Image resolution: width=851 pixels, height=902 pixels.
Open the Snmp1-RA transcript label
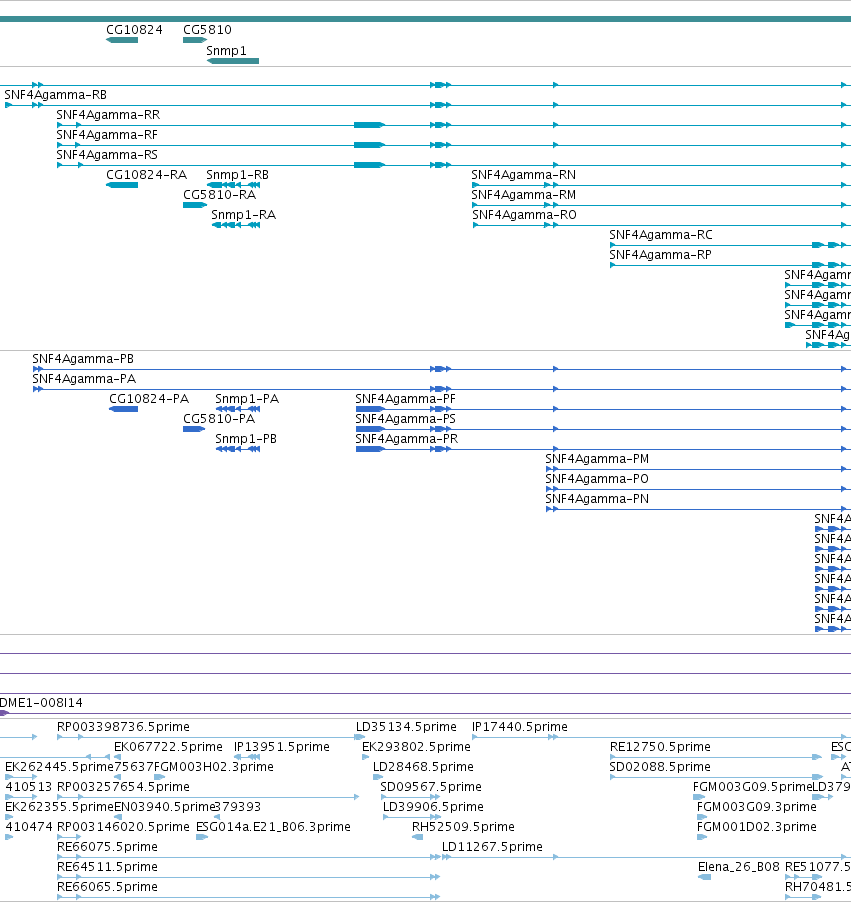tap(243, 215)
